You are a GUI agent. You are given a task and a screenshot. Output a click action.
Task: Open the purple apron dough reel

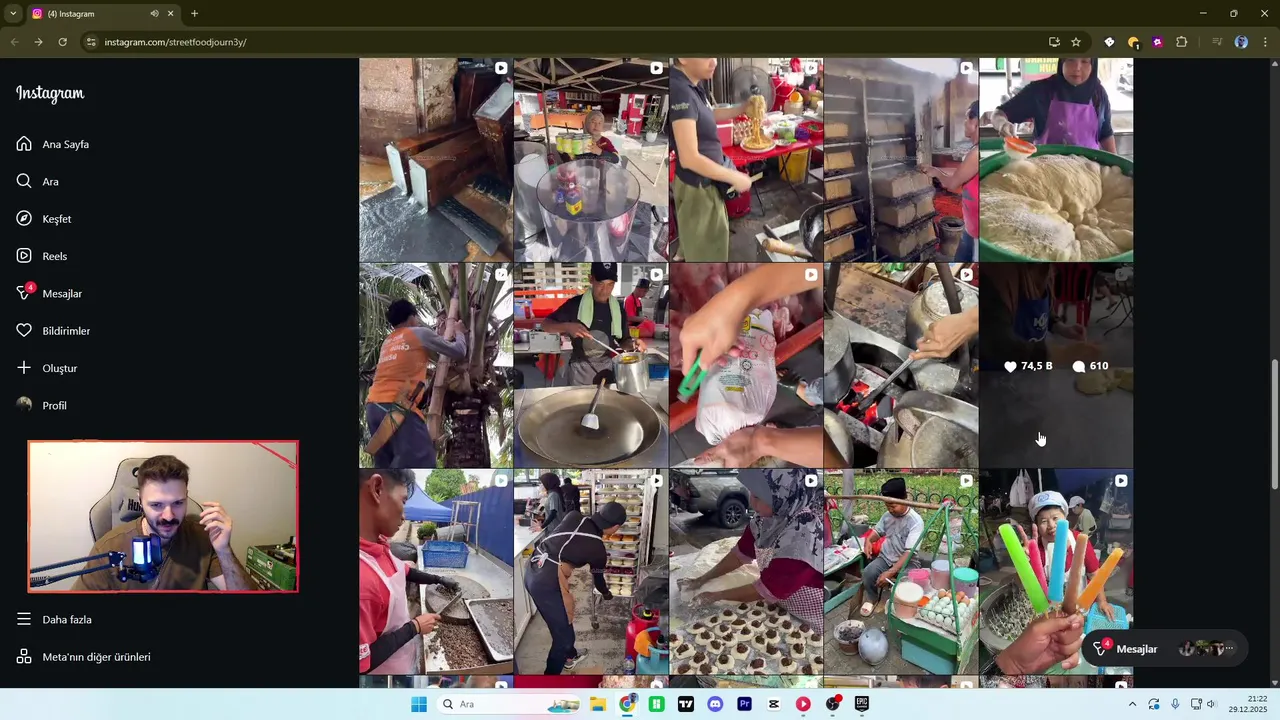1056,160
